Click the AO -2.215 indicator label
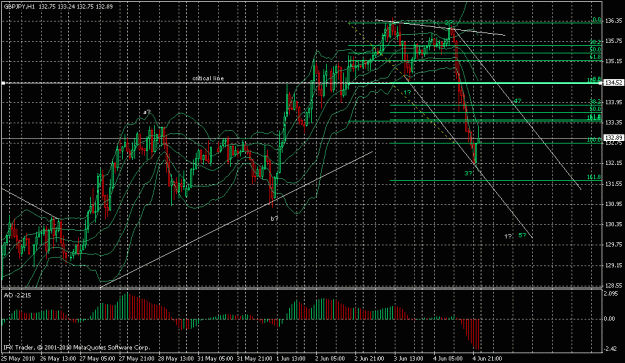Image resolution: width=625 pixels, height=363 pixels. (18, 295)
